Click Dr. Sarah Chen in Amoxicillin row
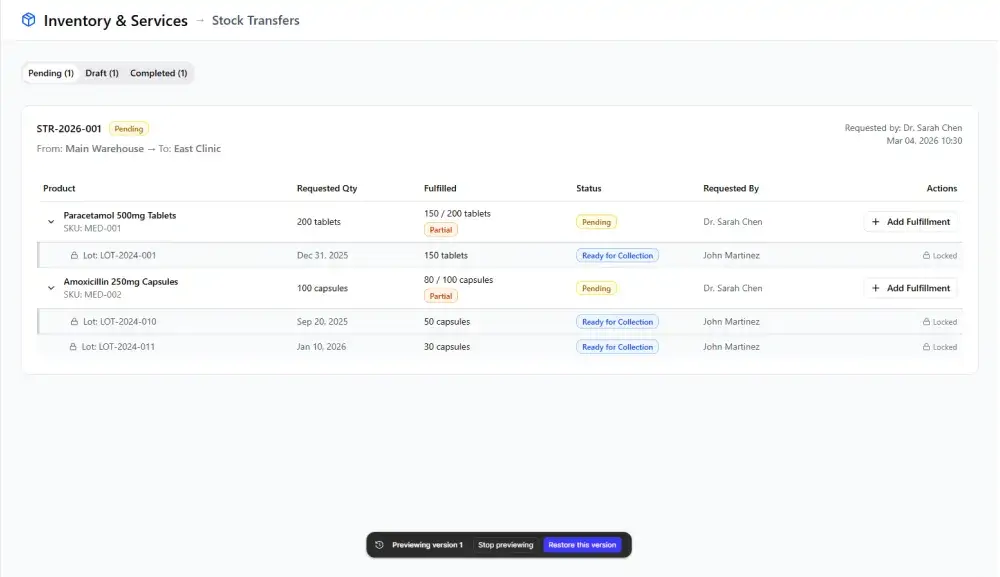Screen dimensions: 1000x577 coord(733,288)
